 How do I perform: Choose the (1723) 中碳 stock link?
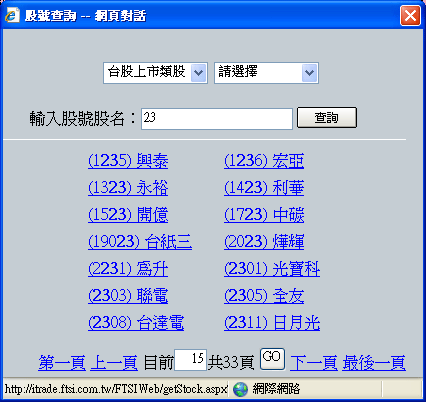[264, 215]
